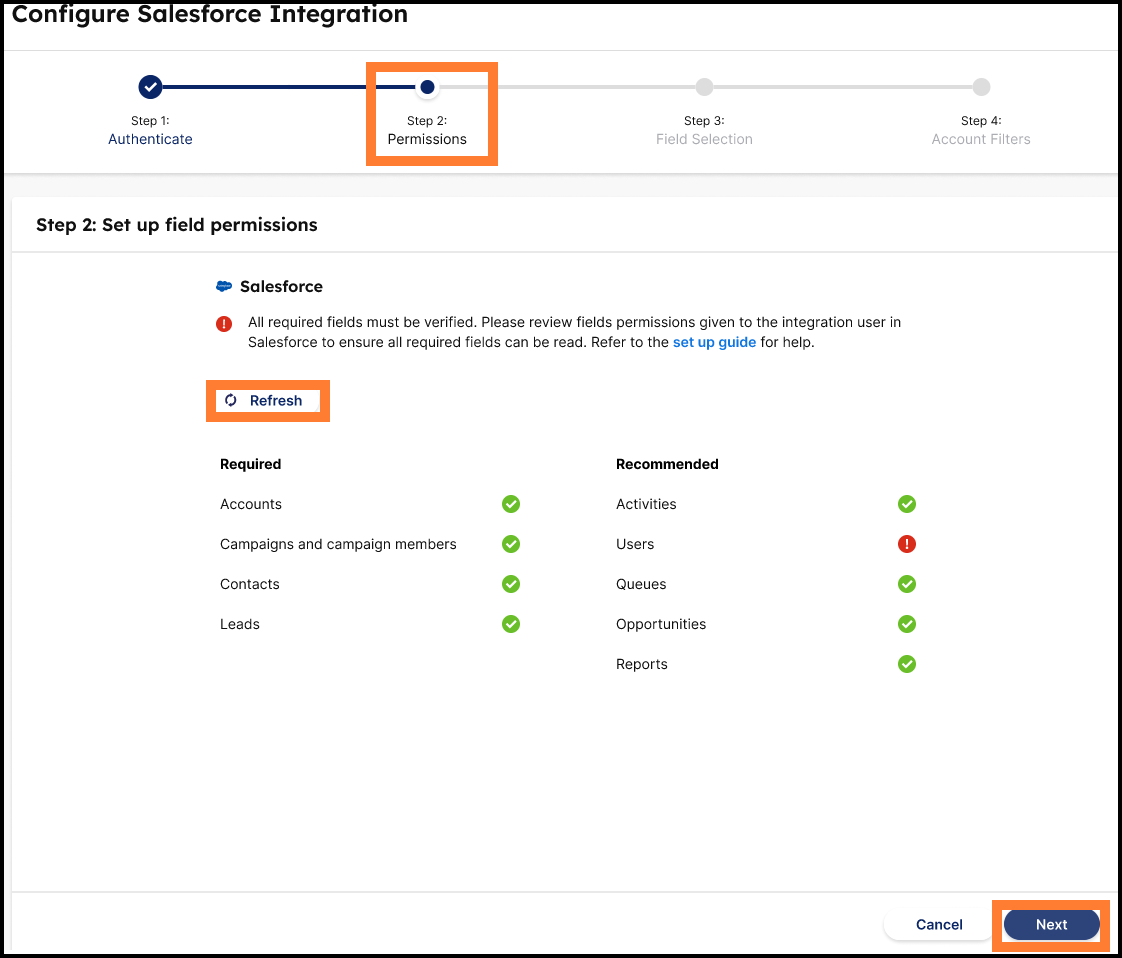Cancel the Salesforce integration setup
This screenshot has width=1122, height=958.
(939, 924)
